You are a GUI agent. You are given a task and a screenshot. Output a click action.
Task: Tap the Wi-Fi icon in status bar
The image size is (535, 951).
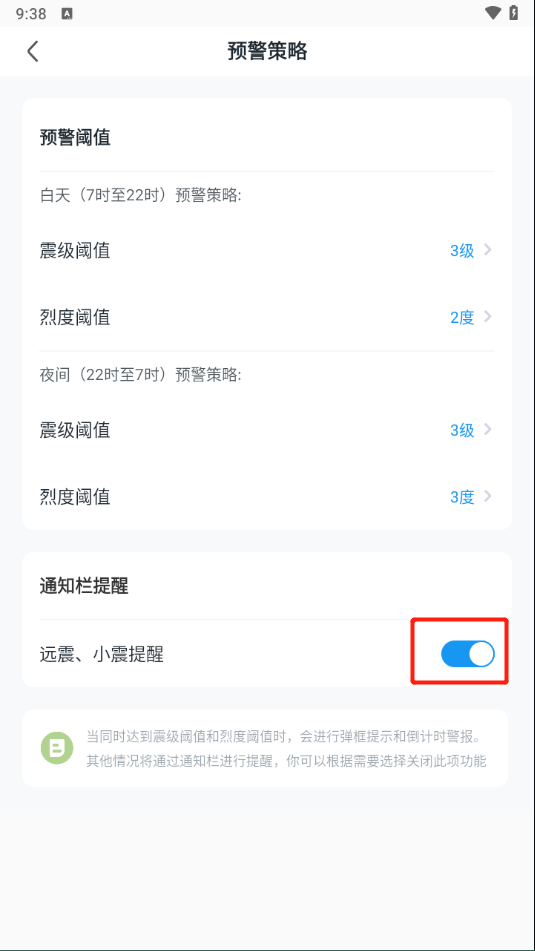coord(493,13)
